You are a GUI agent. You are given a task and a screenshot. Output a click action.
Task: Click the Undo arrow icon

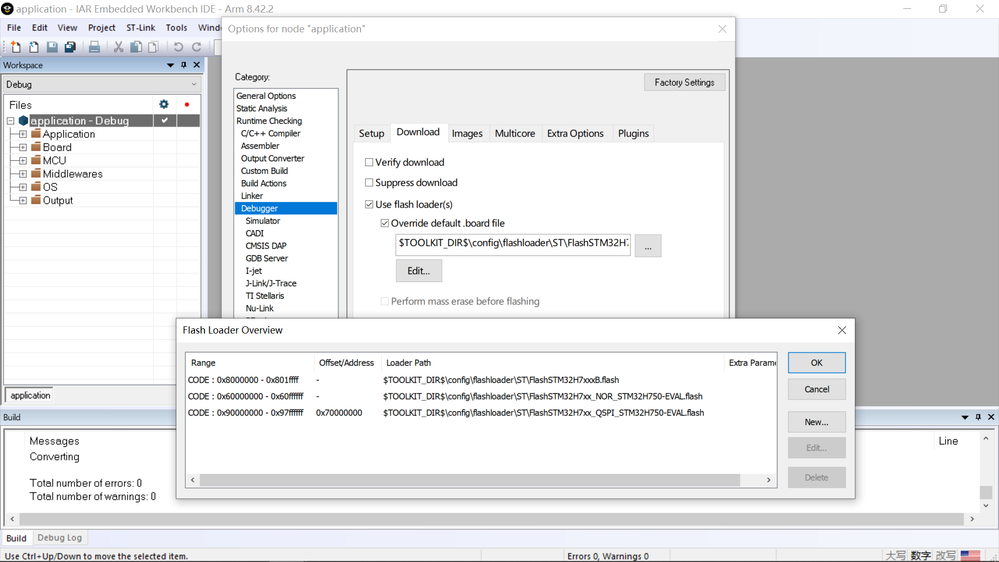(178, 47)
